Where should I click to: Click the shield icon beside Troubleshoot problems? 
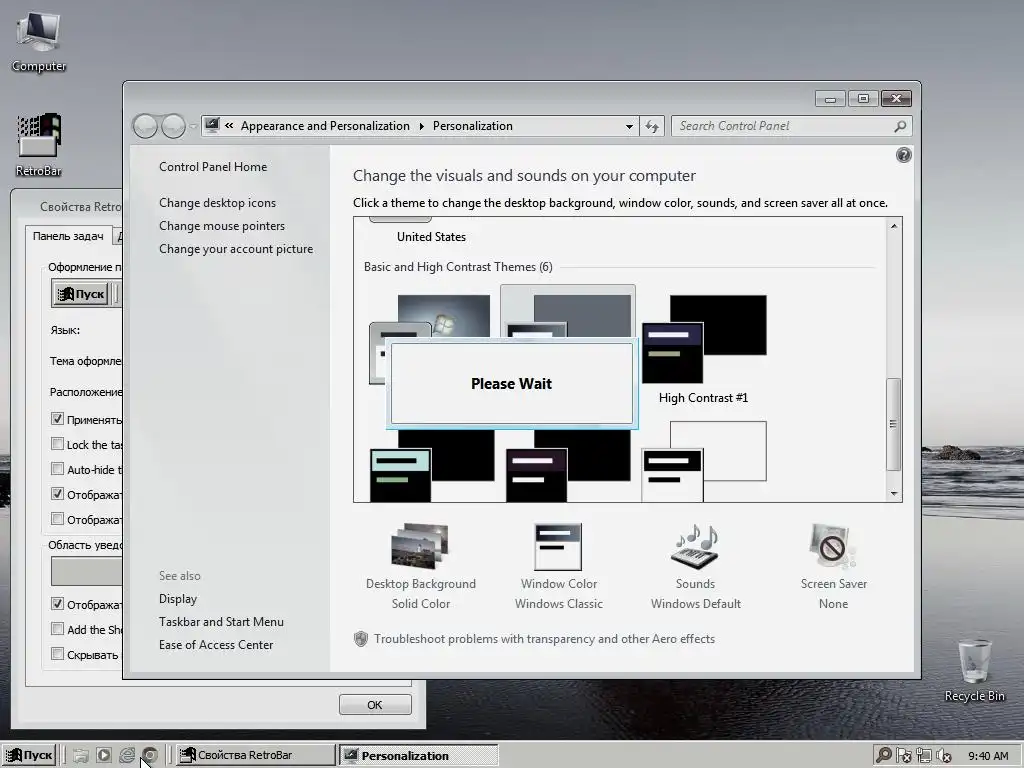(360, 639)
